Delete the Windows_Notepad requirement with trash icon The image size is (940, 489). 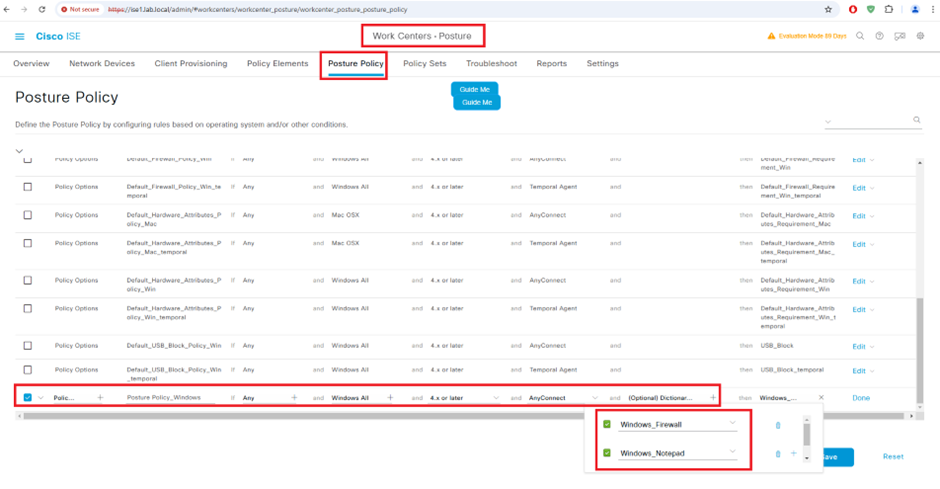tap(778, 454)
